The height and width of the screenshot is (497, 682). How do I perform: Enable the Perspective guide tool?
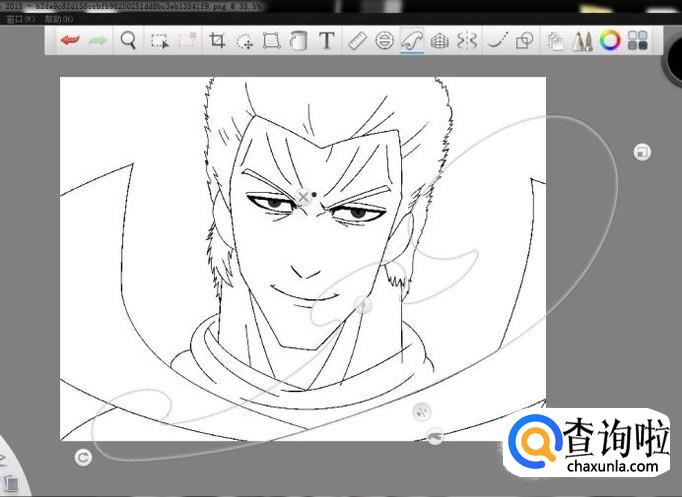coord(439,41)
